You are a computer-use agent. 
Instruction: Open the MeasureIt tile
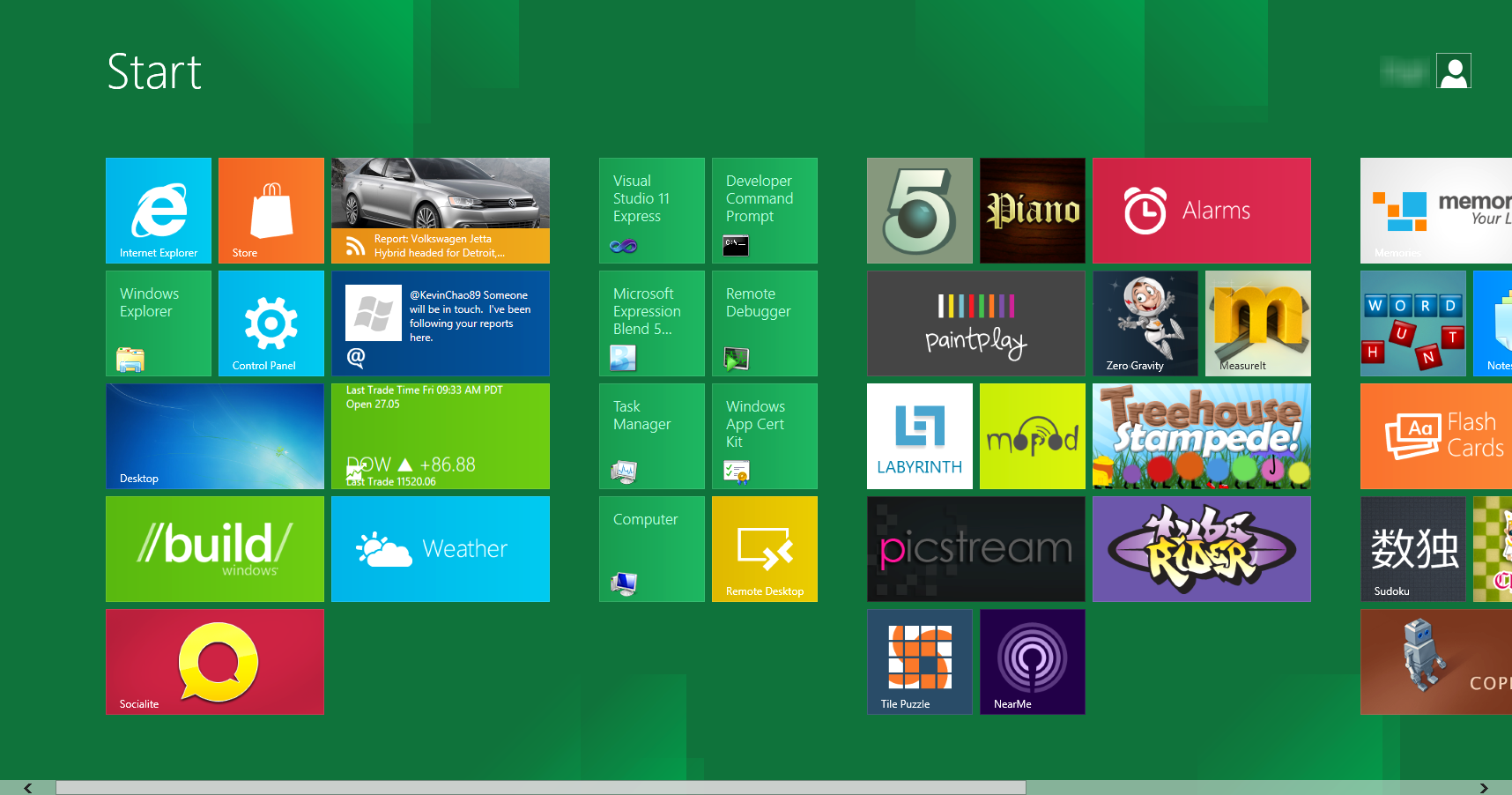pos(1258,323)
